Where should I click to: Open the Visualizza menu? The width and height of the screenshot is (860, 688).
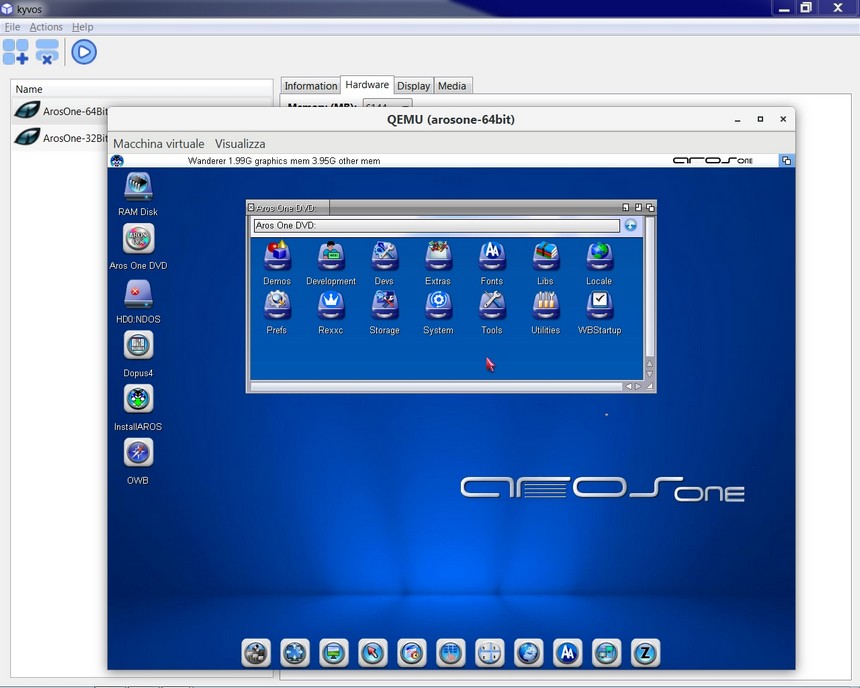(240, 144)
